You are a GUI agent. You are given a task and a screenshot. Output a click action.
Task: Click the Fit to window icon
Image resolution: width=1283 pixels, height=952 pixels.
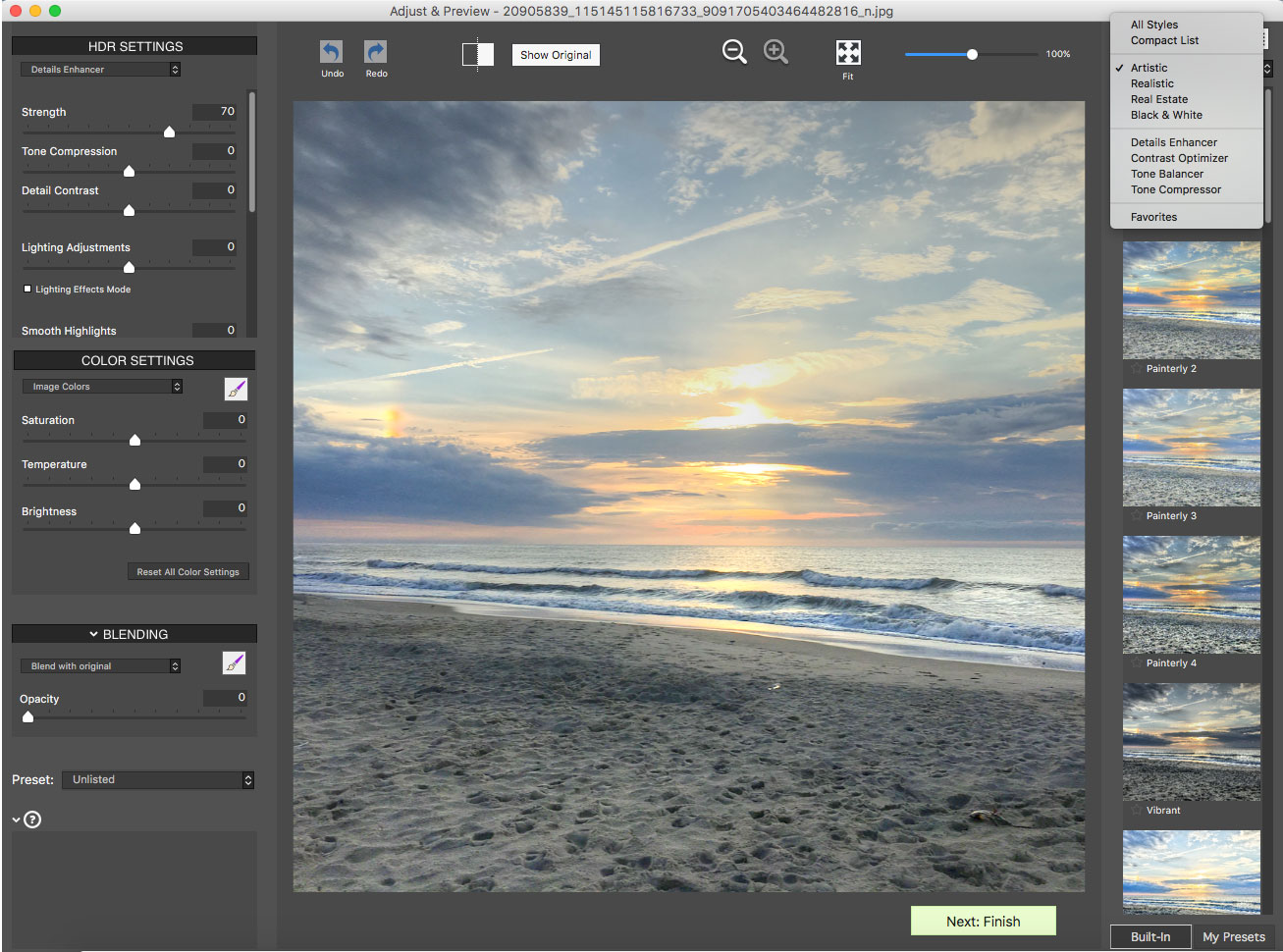pos(848,53)
